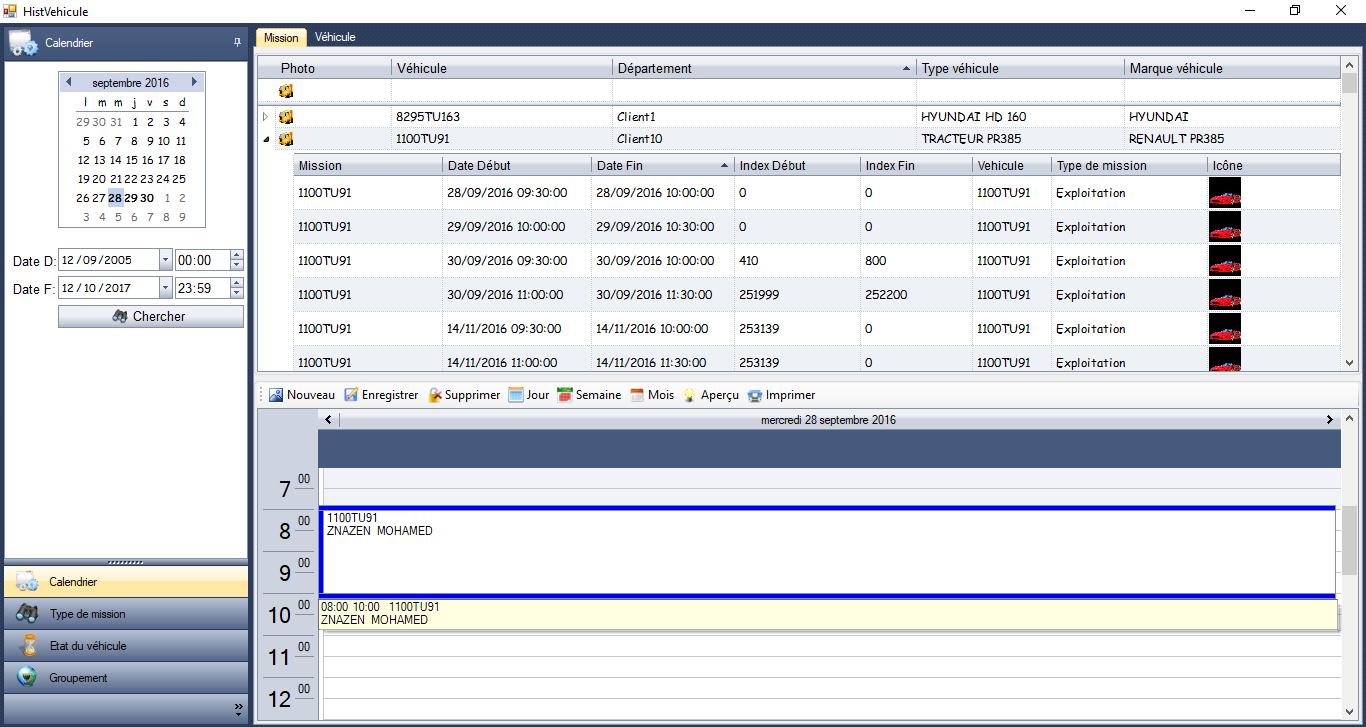The width and height of the screenshot is (1366, 727).
Task: Open the Groupement navigation section
Action: click(126, 678)
